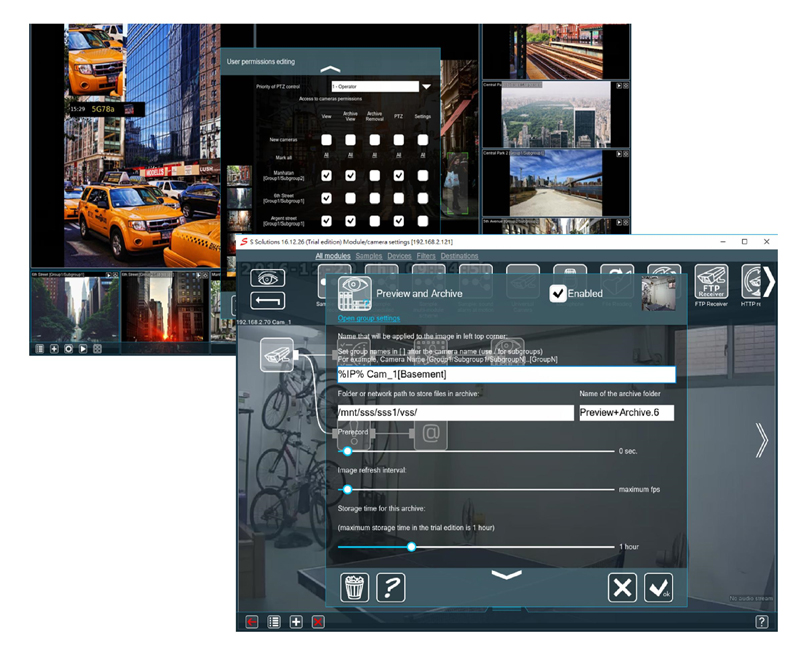
Task: Click grid layout icon in camera viewer toolbar
Action: (97, 349)
